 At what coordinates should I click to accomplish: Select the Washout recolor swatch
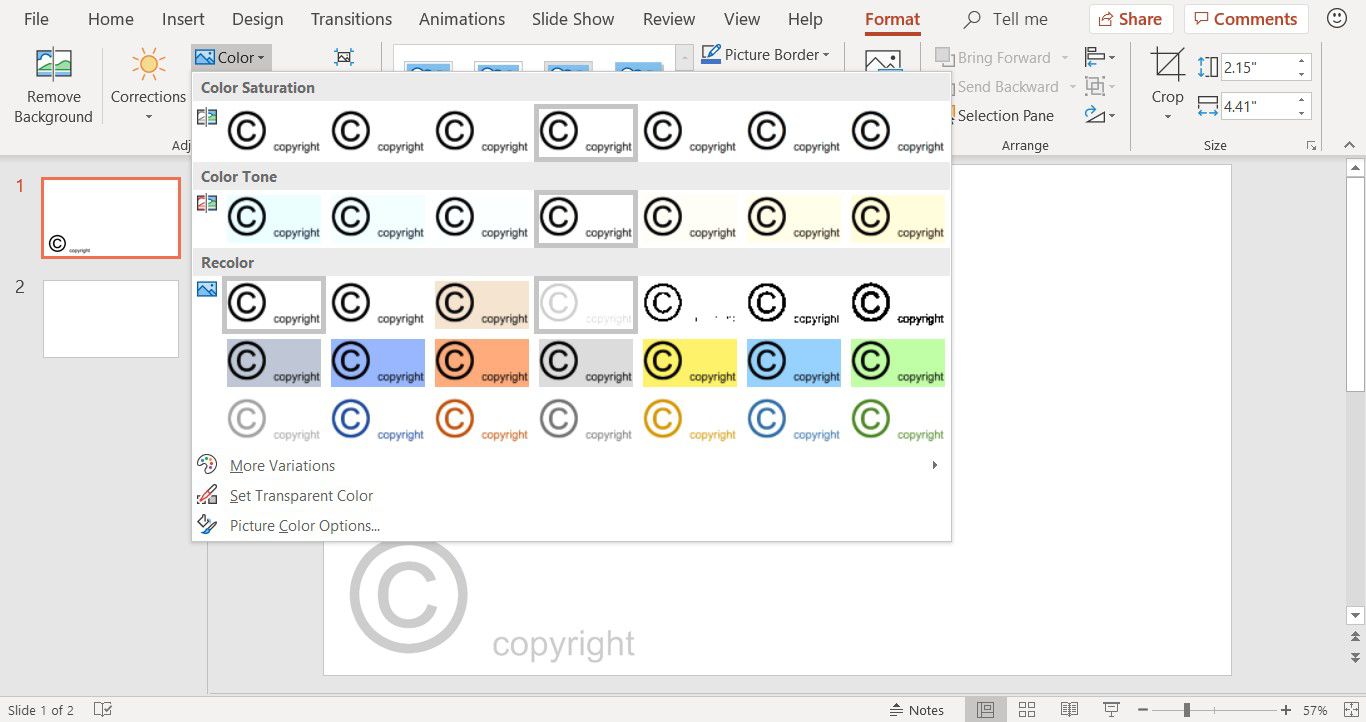pos(586,304)
